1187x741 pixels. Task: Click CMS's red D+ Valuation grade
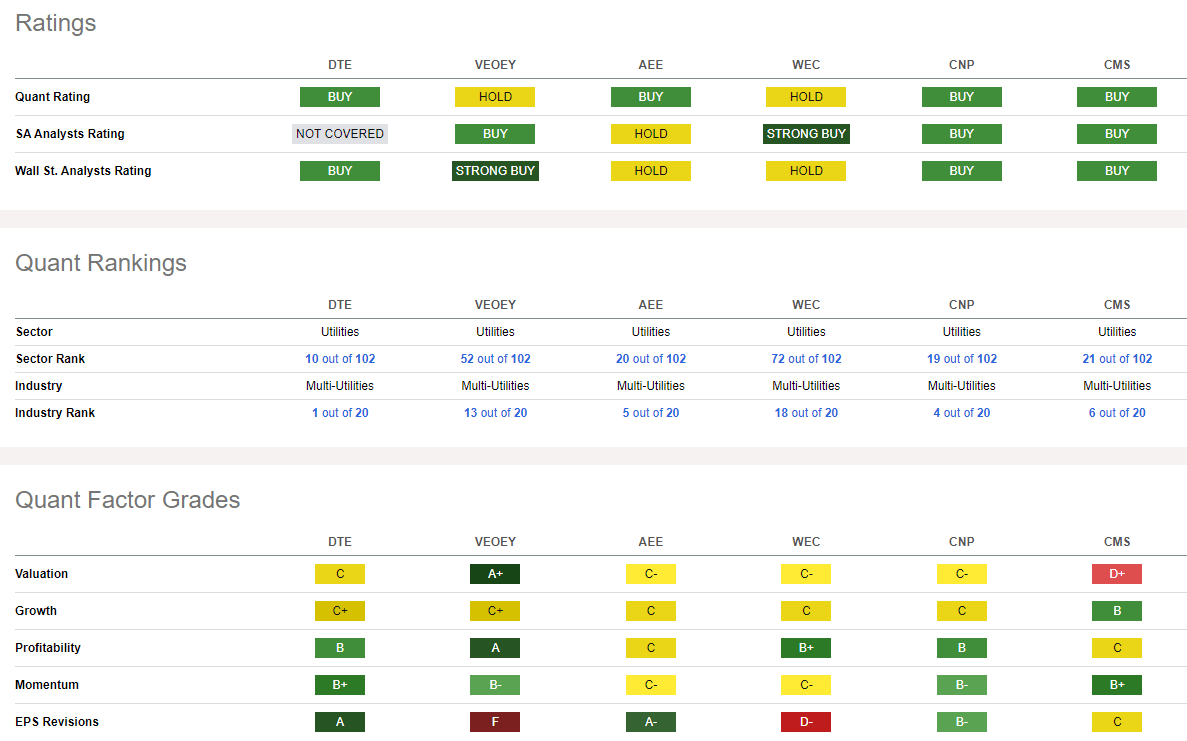tap(1117, 574)
